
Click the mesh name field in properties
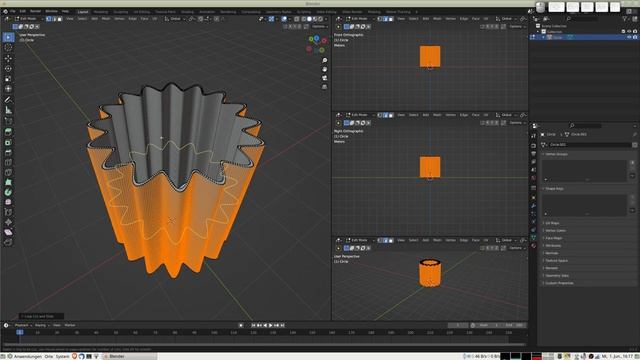point(589,144)
